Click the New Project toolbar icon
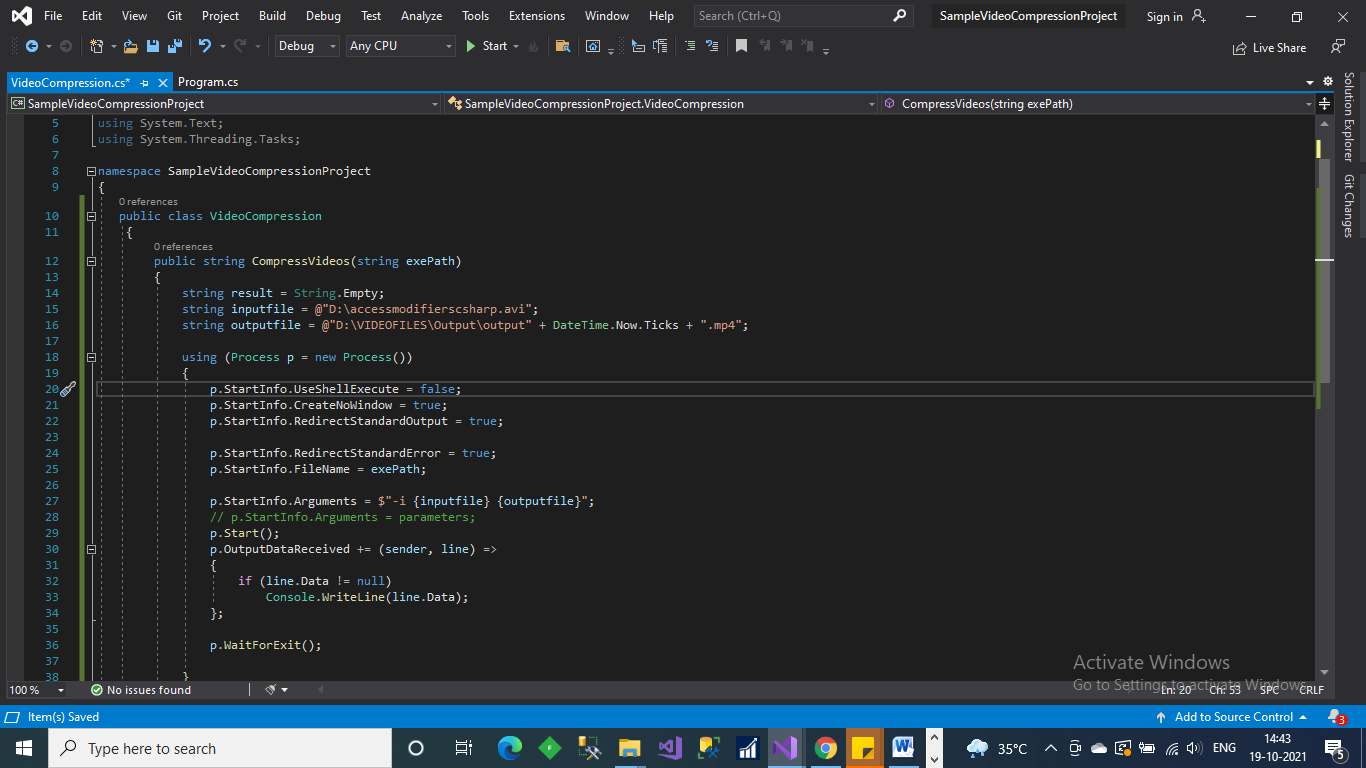 97,46
